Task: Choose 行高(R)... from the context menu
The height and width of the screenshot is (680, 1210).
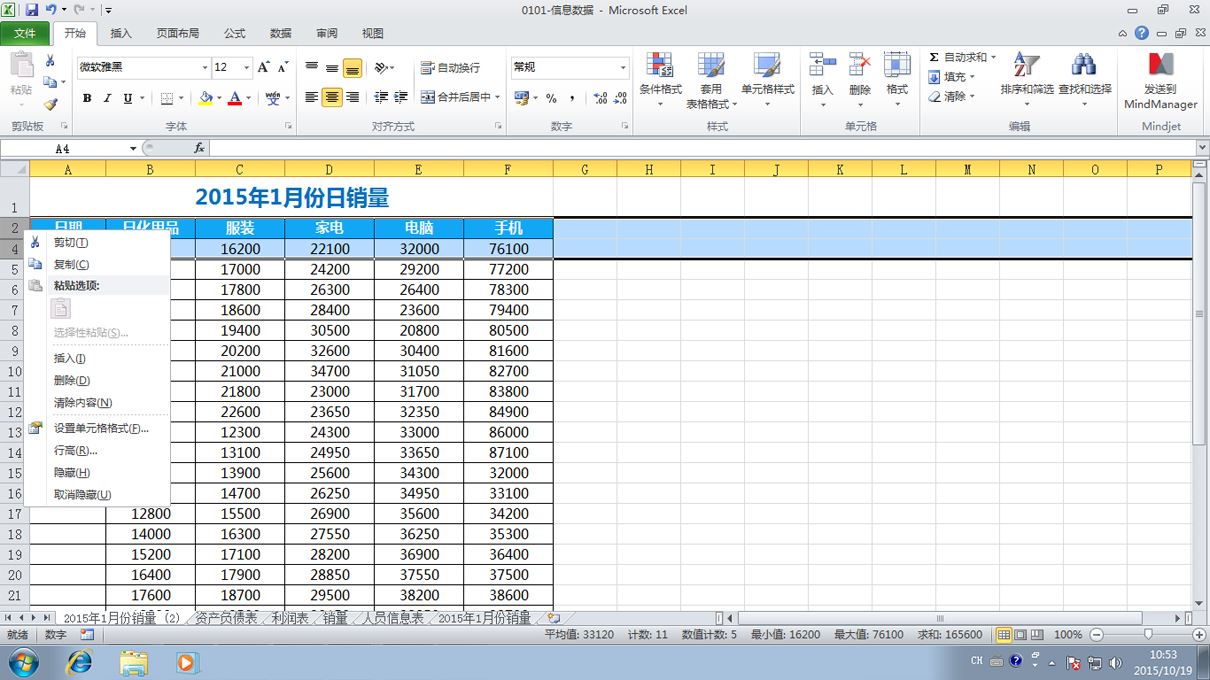Action: pos(99,451)
